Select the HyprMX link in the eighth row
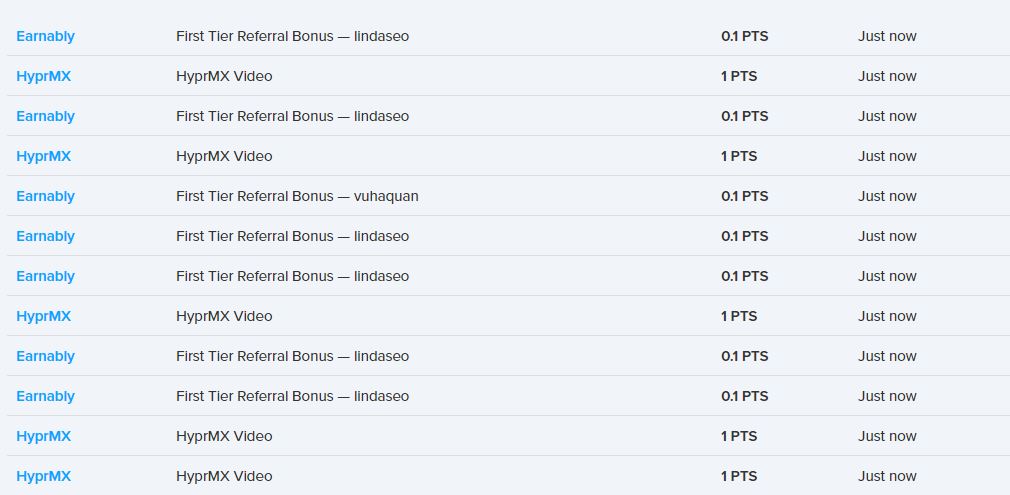 tap(43, 316)
